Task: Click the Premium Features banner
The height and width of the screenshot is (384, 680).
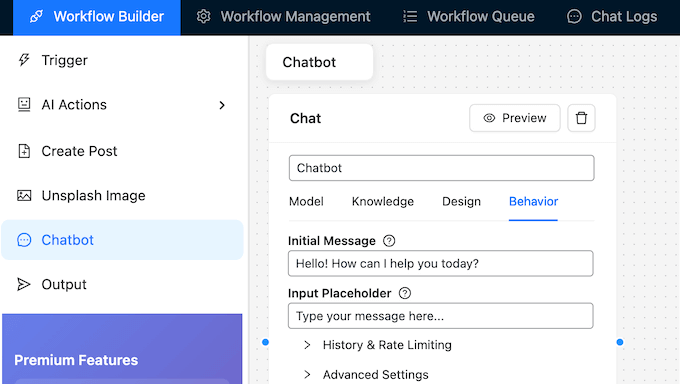Action: coord(122,349)
